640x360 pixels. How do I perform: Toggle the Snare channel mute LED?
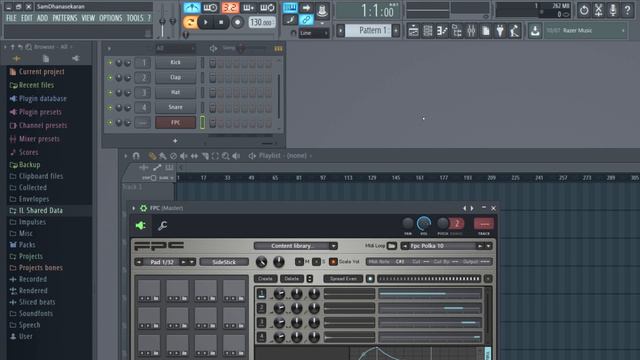(x=109, y=108)
